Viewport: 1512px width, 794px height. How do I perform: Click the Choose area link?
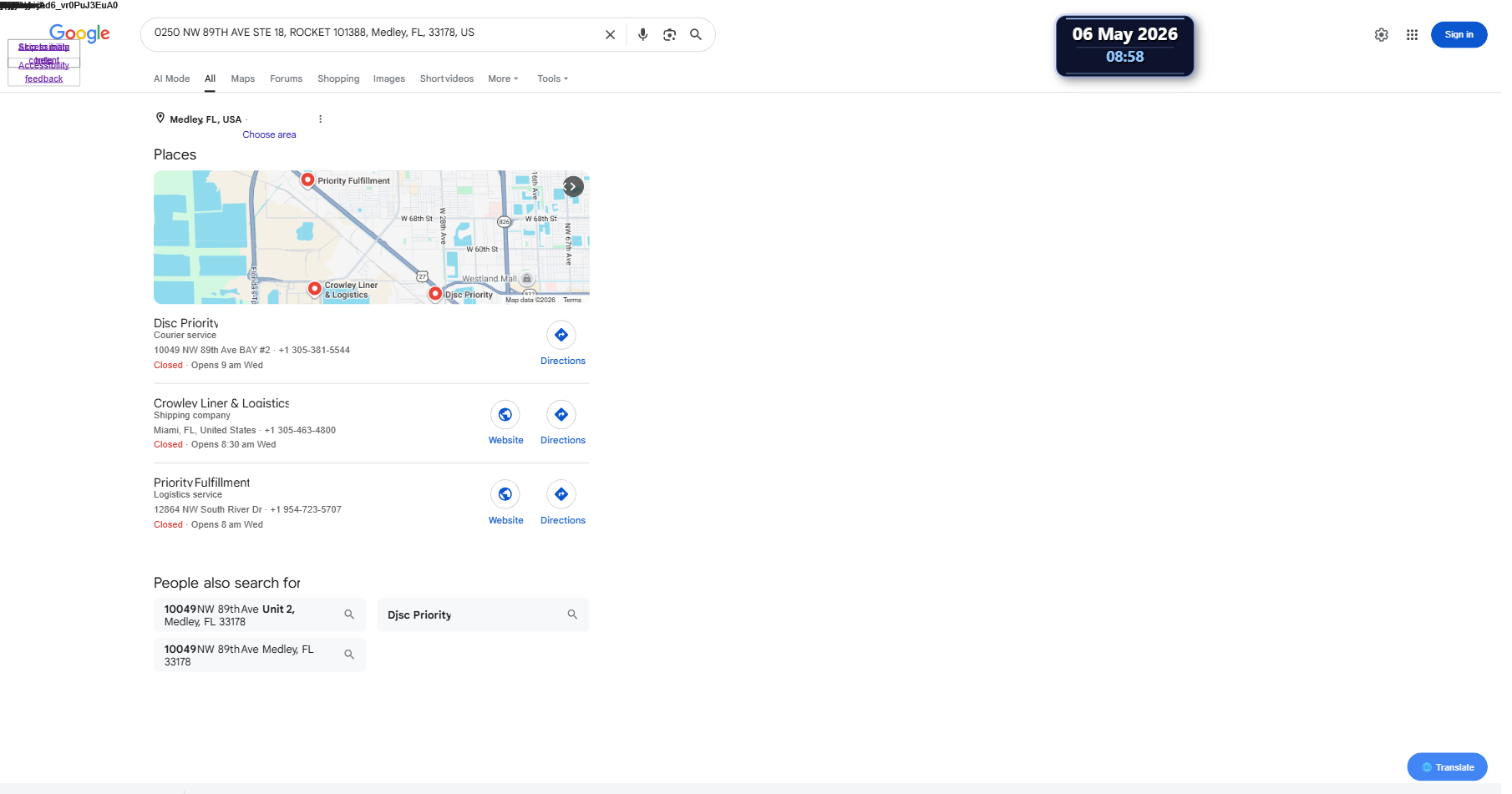tap(269, 134)
